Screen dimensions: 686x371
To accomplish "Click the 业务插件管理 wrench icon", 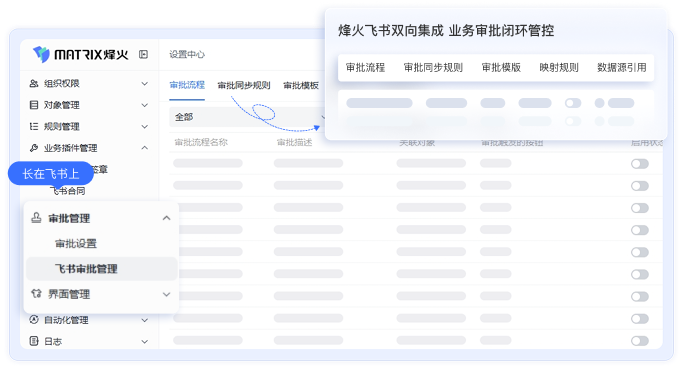I will (x=34, y=148).
